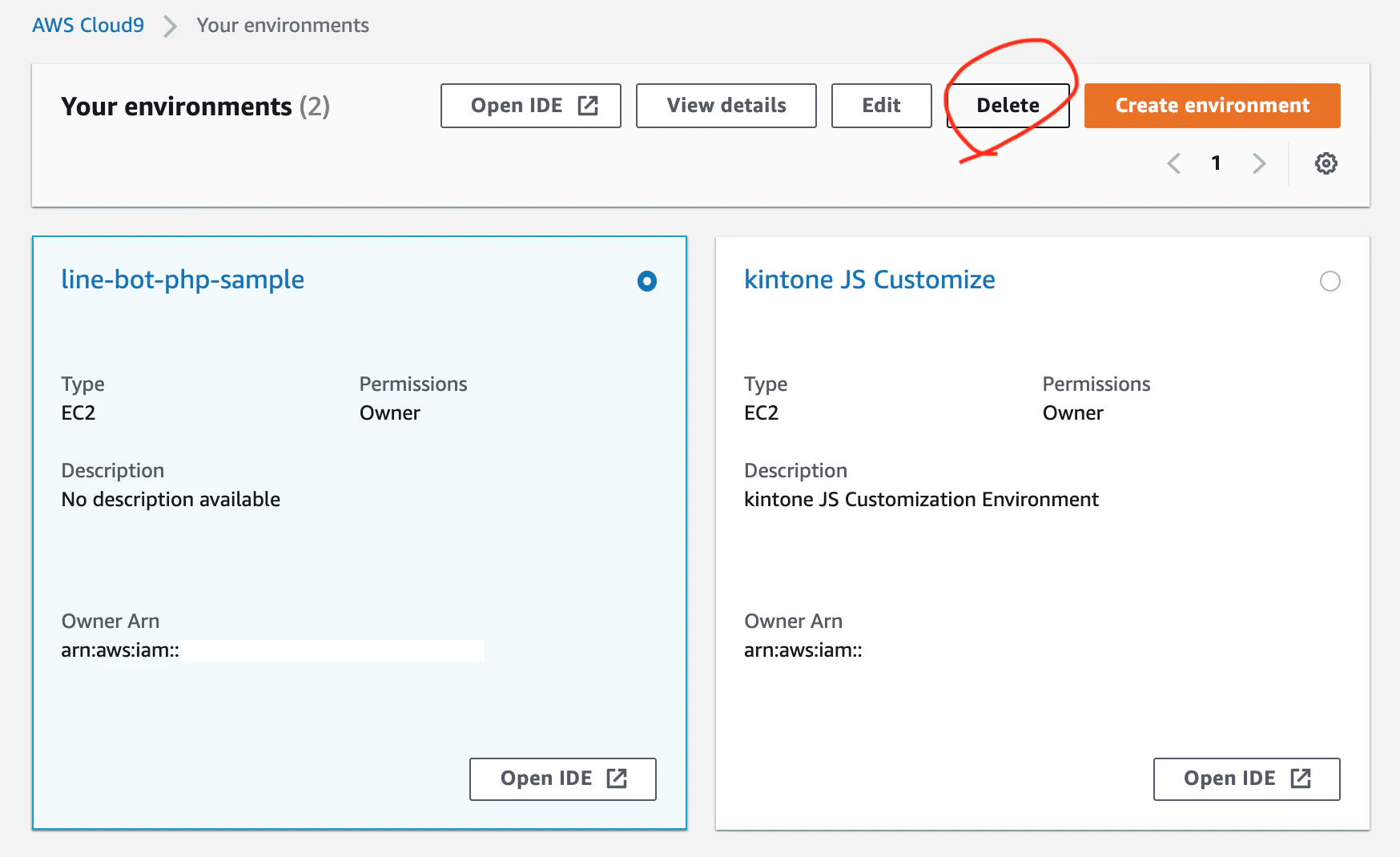Click the AWS Cloud9 breadcrumb link
1400x857 pixels.
click(88, 26)
